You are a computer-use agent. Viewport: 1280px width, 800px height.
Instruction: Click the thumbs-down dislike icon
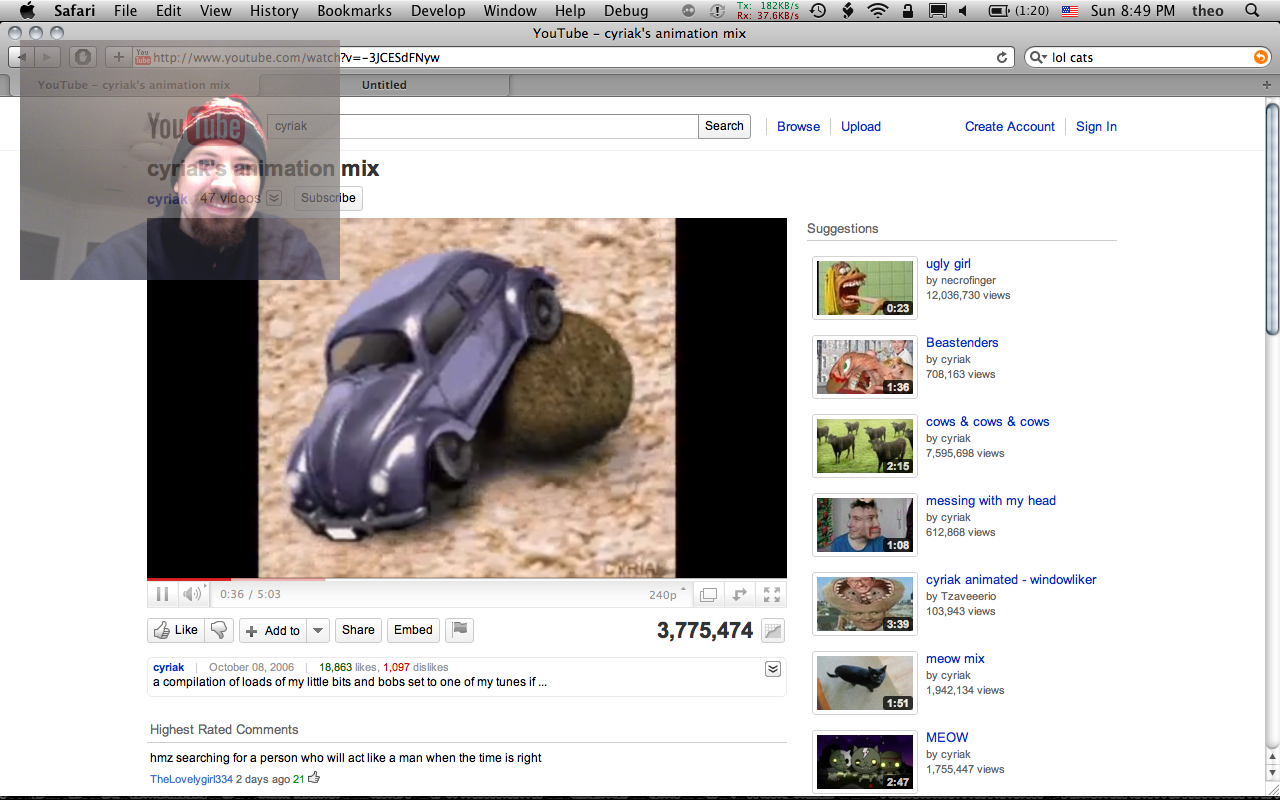(x=219, y=630)
